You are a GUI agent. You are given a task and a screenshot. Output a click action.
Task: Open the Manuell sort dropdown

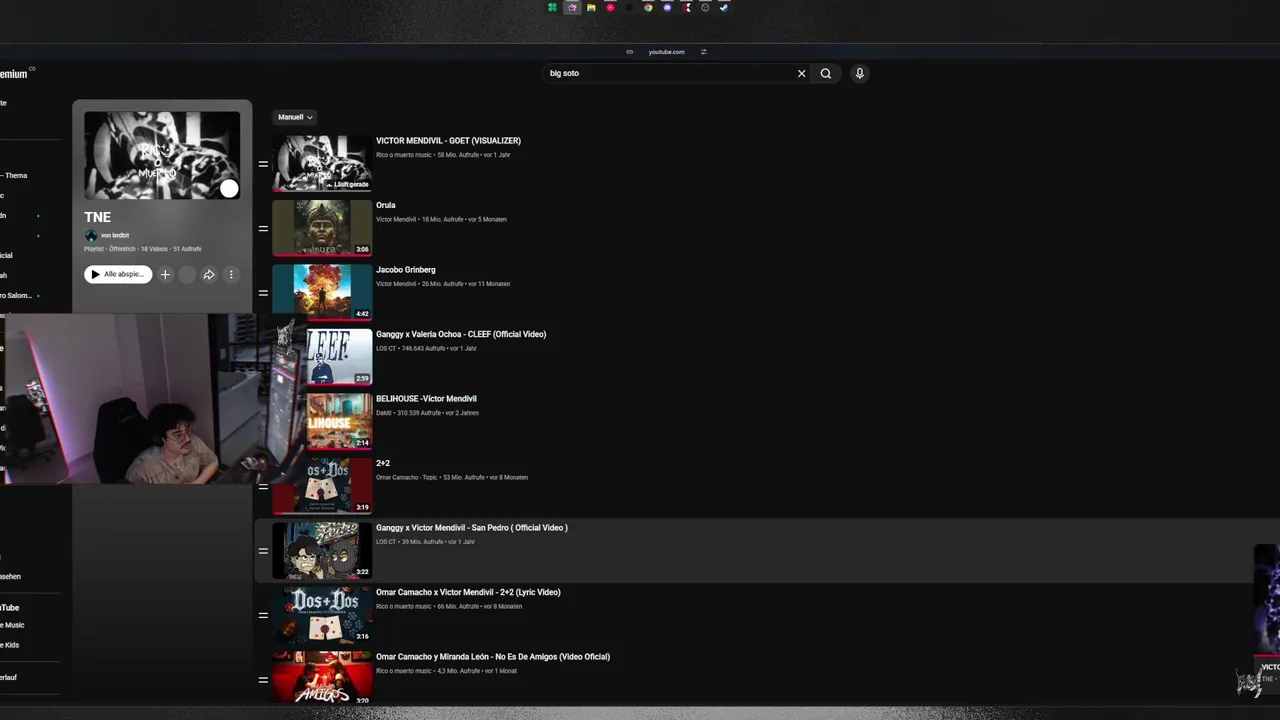[x=295, y=117]
